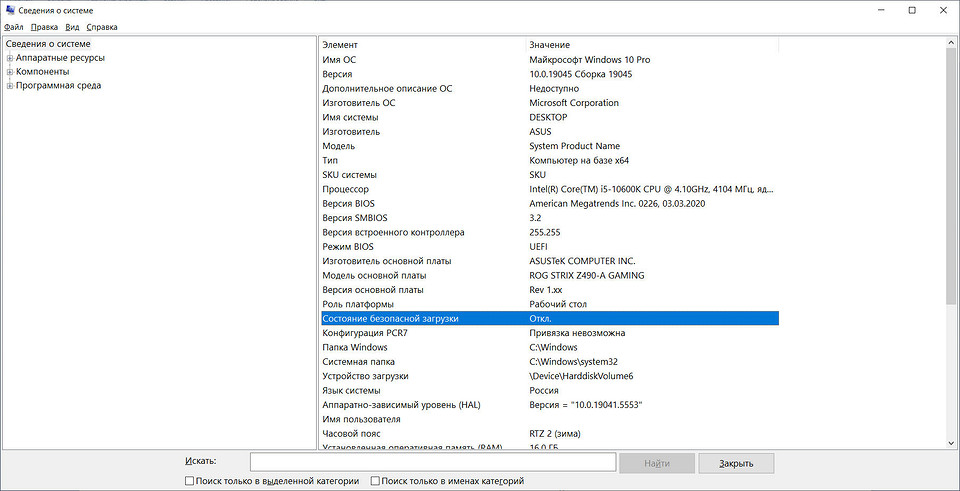Screen dimensions: 960x491
Task: Open the Справка menu
Action: click(101, 27)
